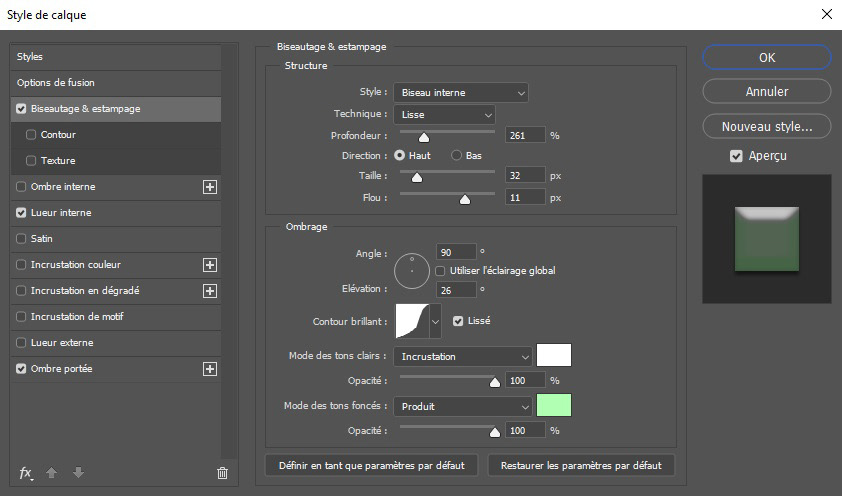The width and height of the screenshot is (842, 496).
Task: Click the Profondeur value field 261
Action: pyautogui.click(x=525, y=135)
